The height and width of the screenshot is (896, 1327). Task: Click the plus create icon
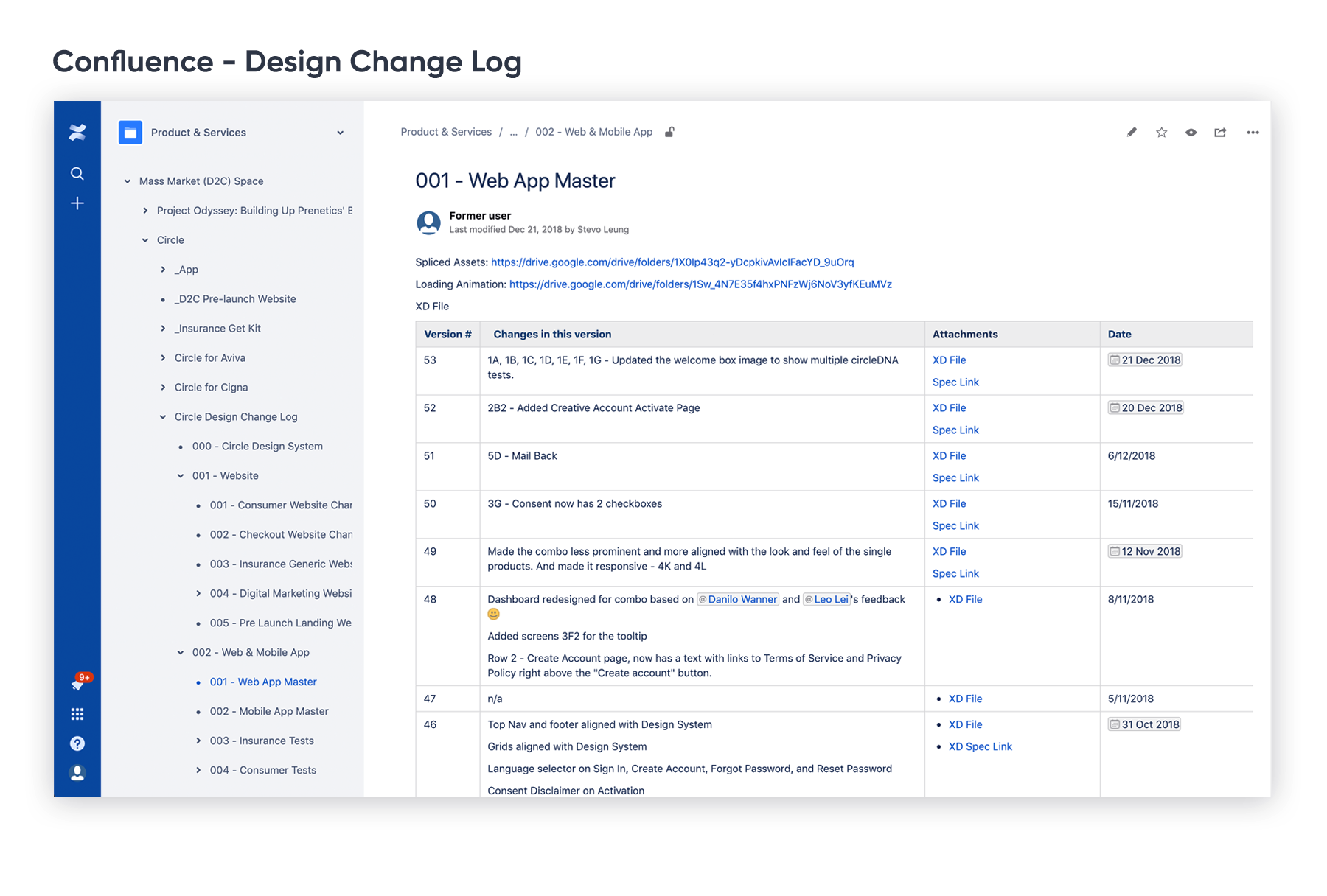(x=77, y=203)
